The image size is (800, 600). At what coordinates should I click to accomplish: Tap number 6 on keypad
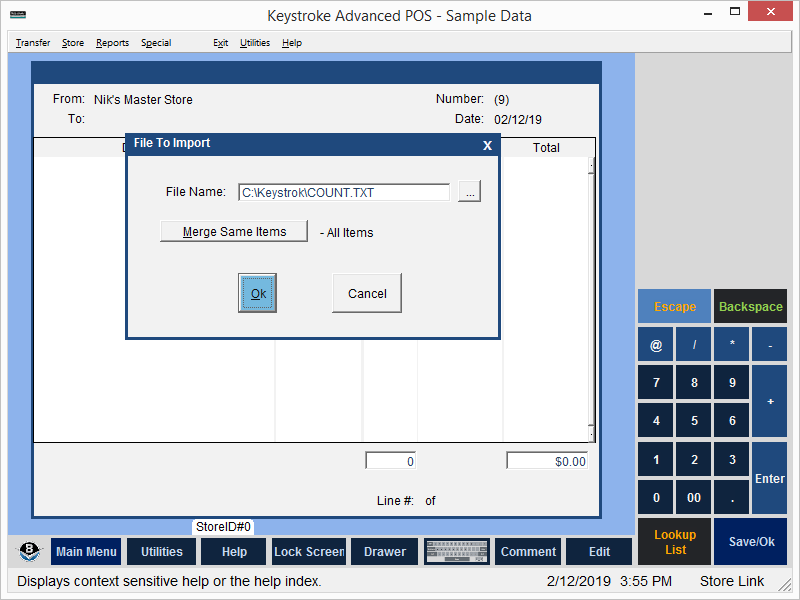tap(732, 420)
